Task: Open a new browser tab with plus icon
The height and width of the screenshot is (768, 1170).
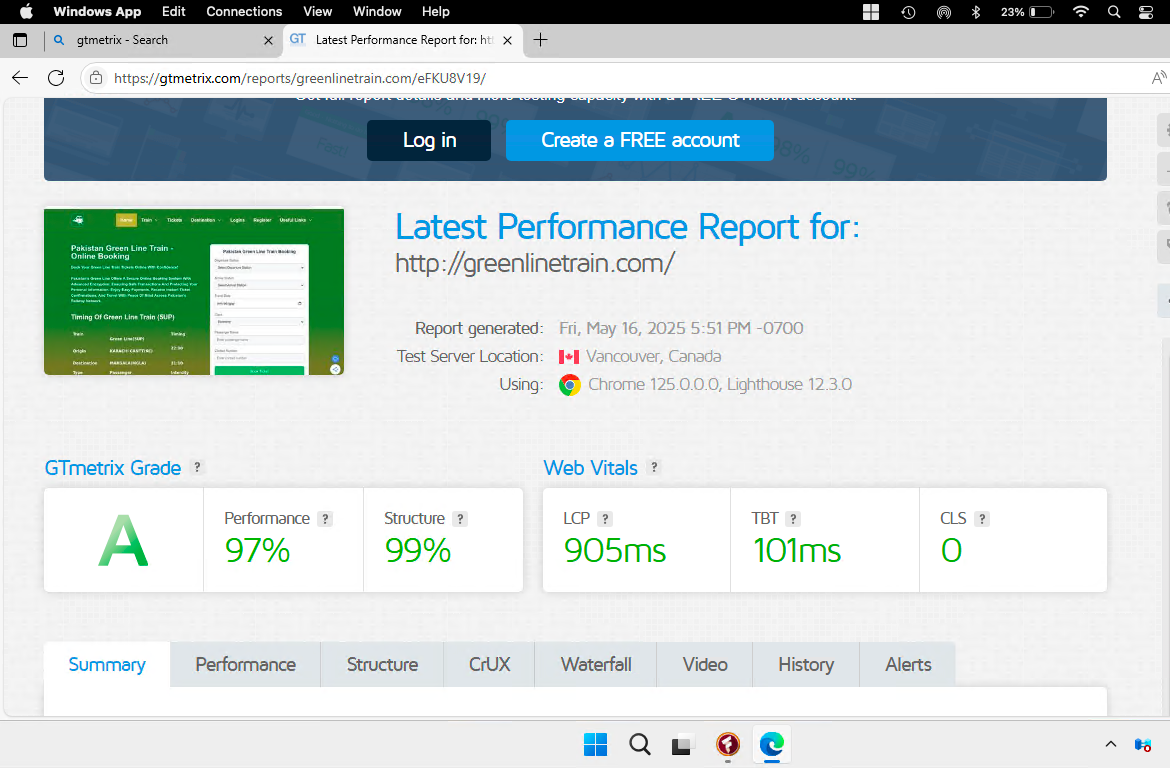Action: [541, 40]
